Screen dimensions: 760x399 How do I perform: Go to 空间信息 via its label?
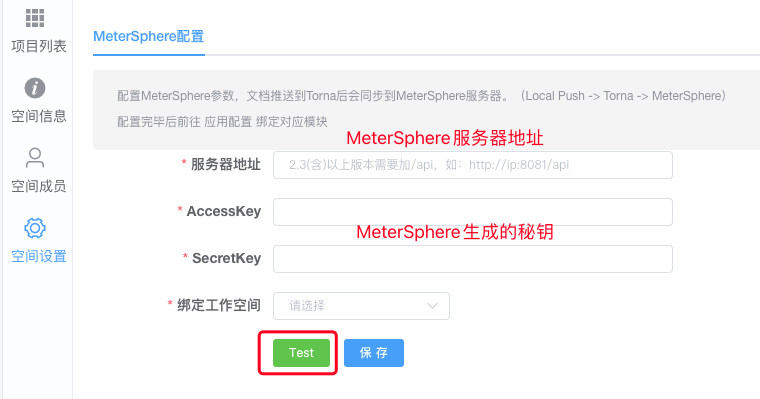point(39,116)
